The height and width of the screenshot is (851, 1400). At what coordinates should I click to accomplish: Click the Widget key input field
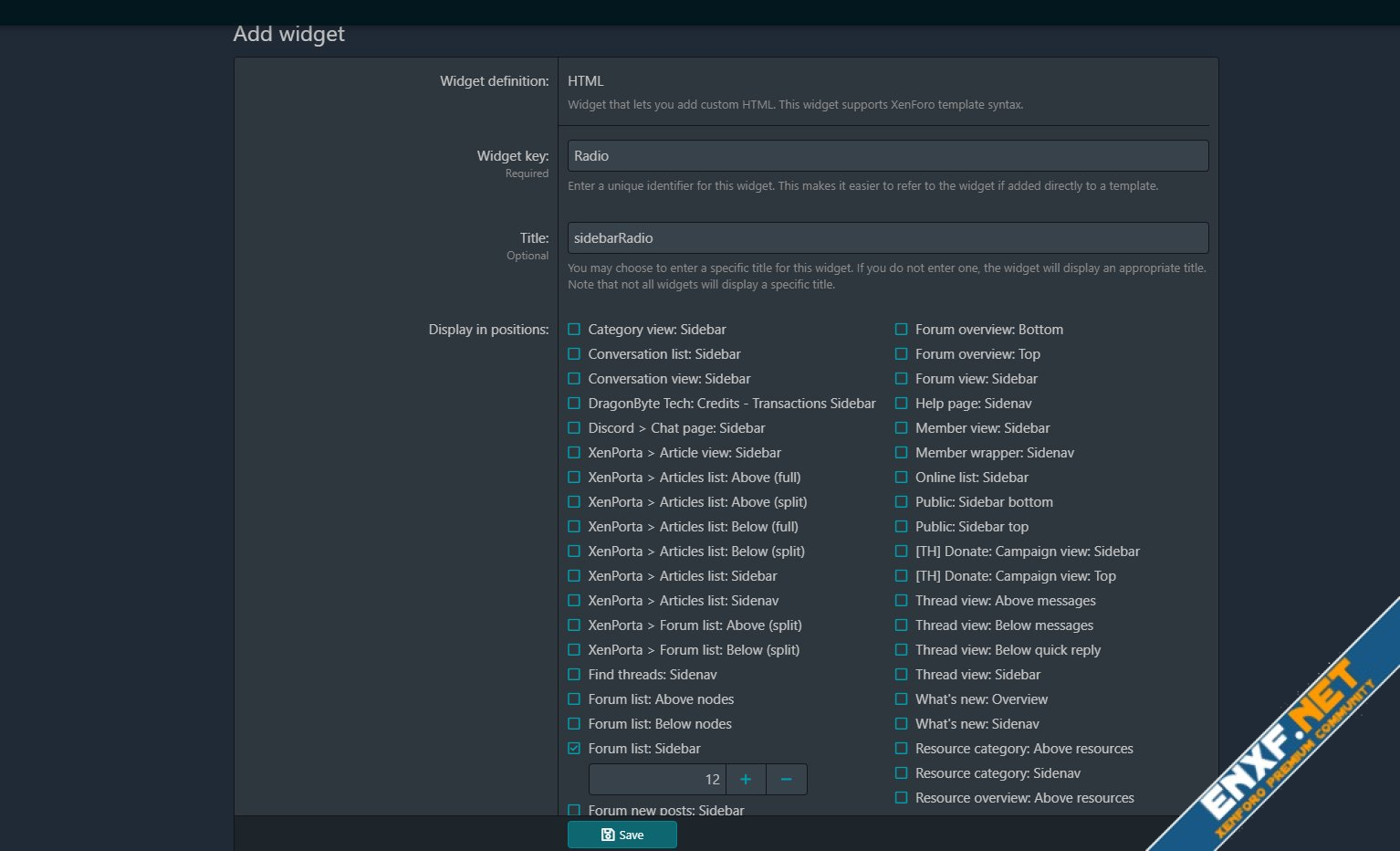[887, 155]
